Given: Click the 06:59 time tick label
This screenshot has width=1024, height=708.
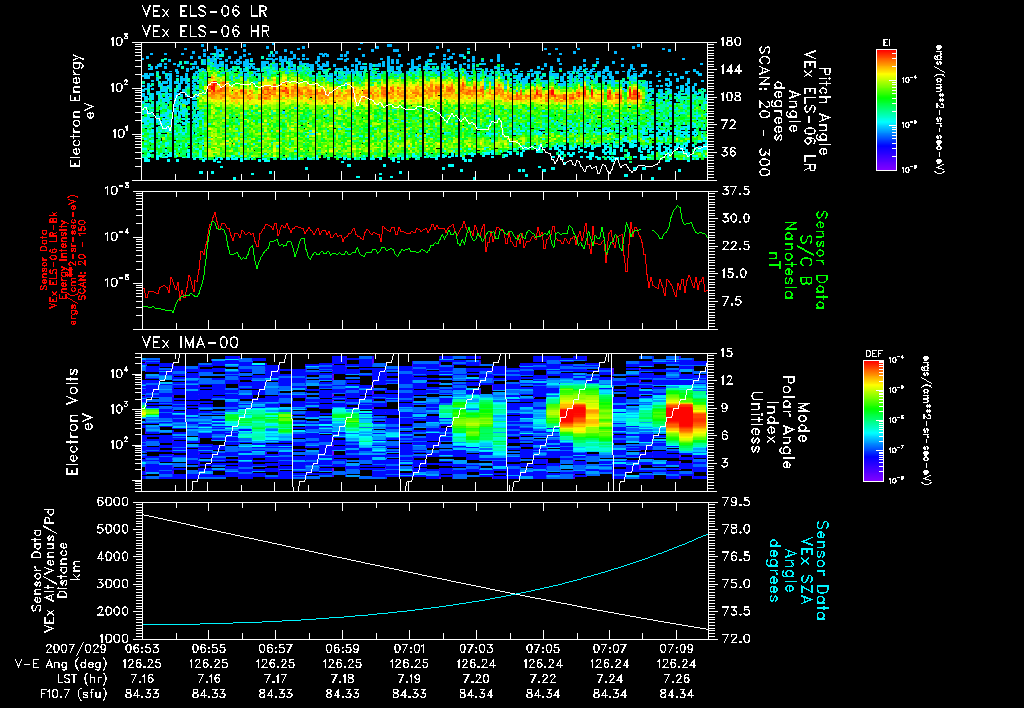Looking at the screenshot, I should [x=342, y=650].
